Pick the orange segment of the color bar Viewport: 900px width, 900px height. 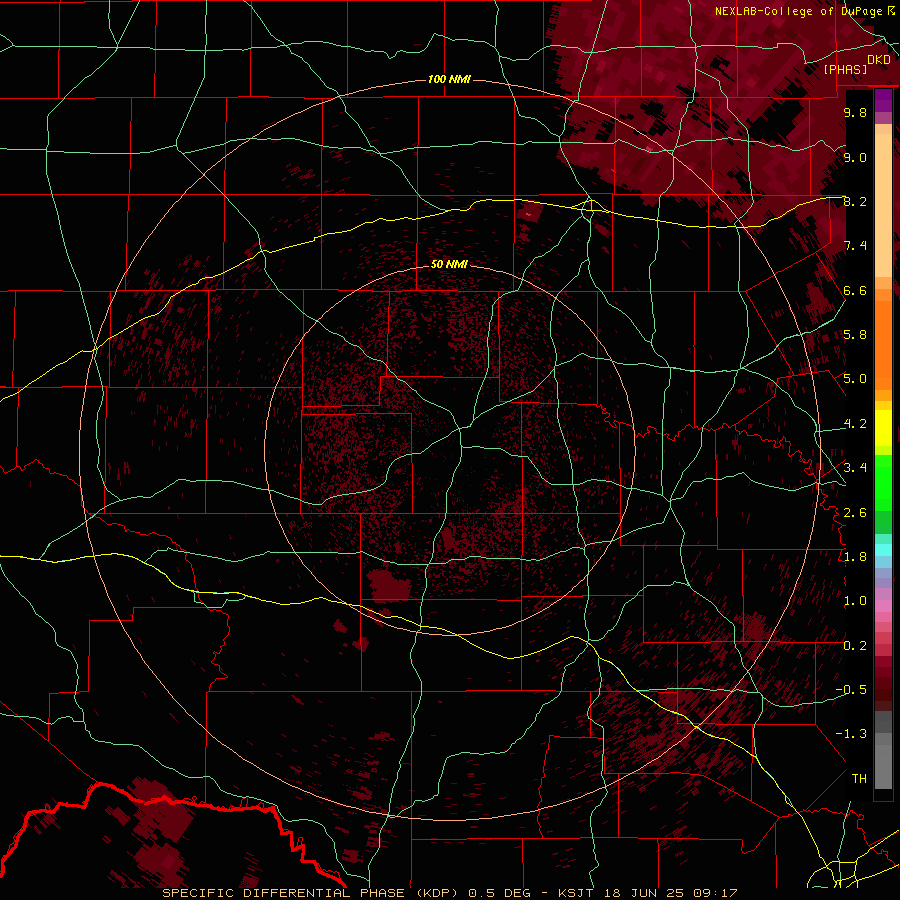pos(883,344)
